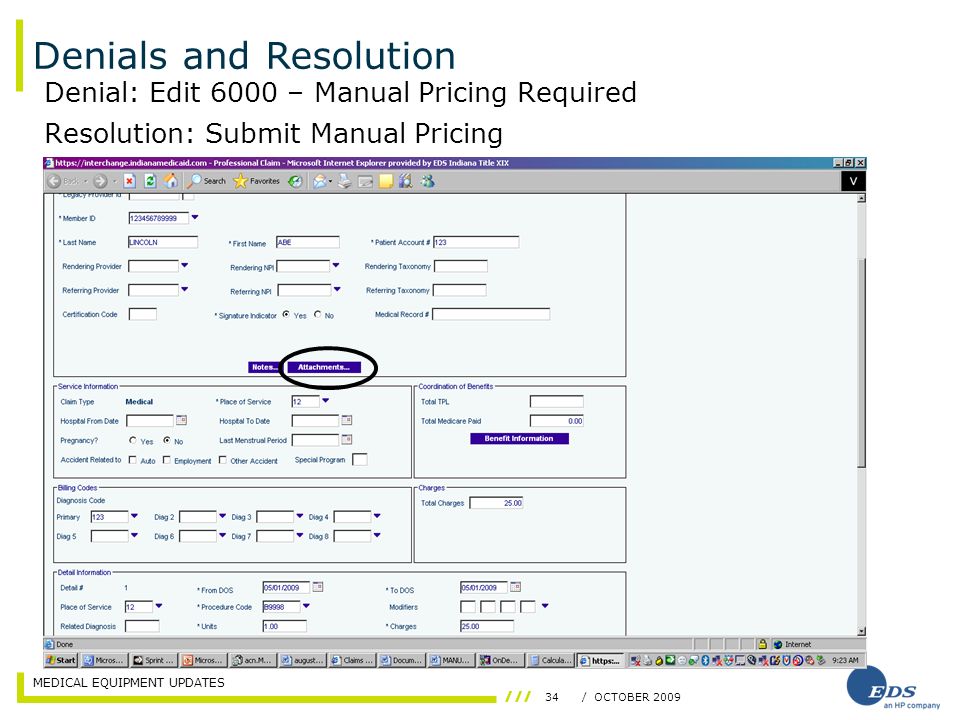Click the Research toolbar icon

pyautogui.click(x=405, y=181)
